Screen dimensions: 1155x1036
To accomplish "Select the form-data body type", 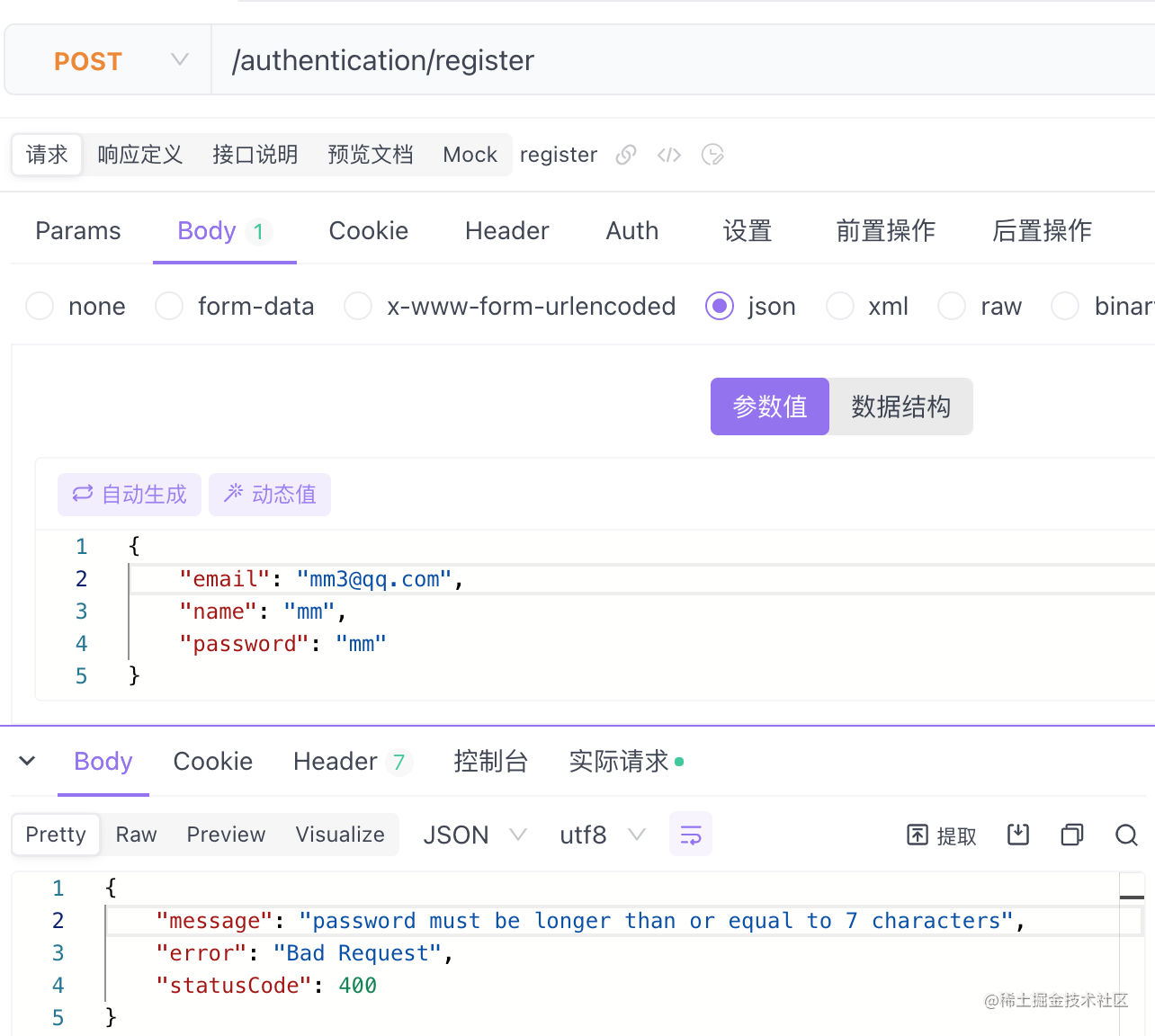I will [x=235, y=307].
